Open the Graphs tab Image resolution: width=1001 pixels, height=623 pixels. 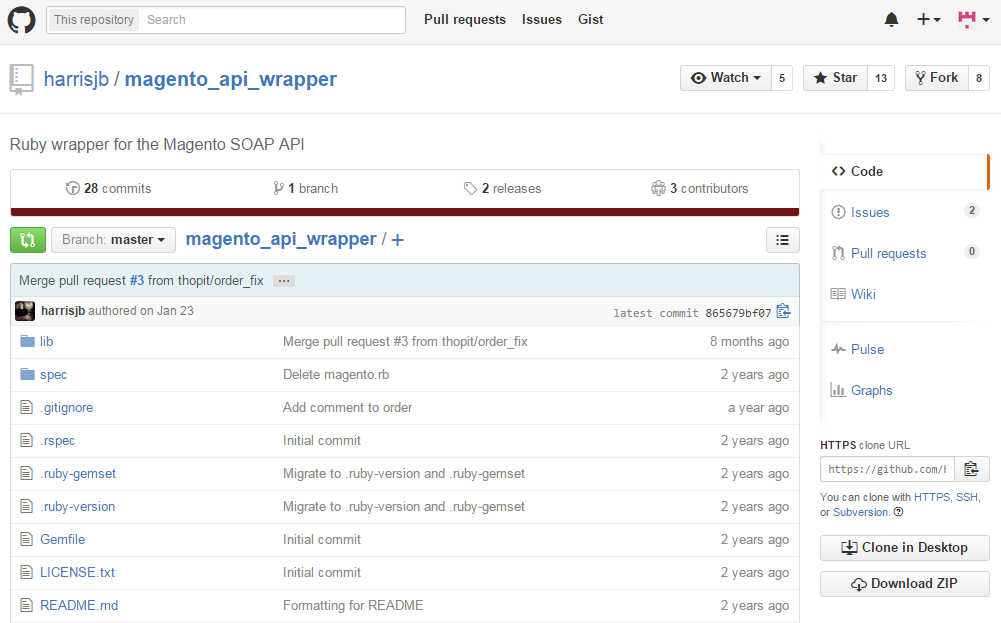pyautogui.click(x=904, y=390)
